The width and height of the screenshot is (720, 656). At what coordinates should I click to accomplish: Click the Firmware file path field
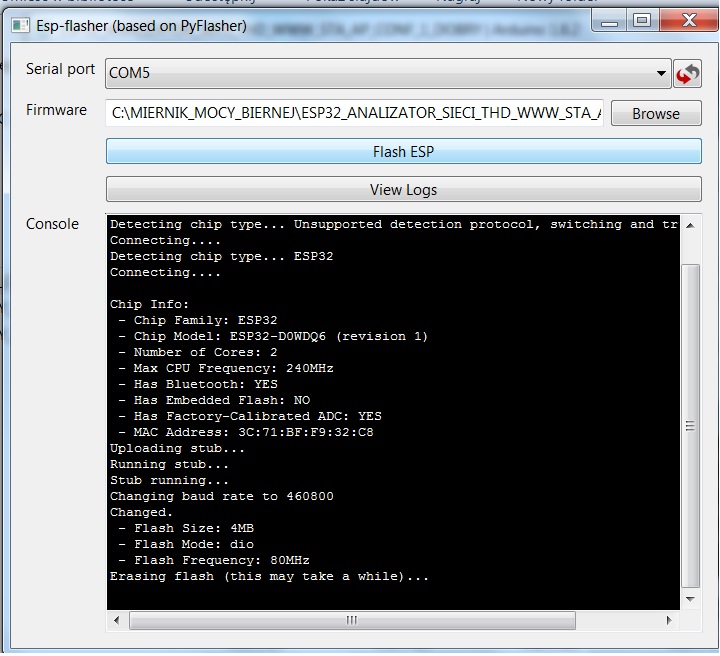[x=354, y=113]
